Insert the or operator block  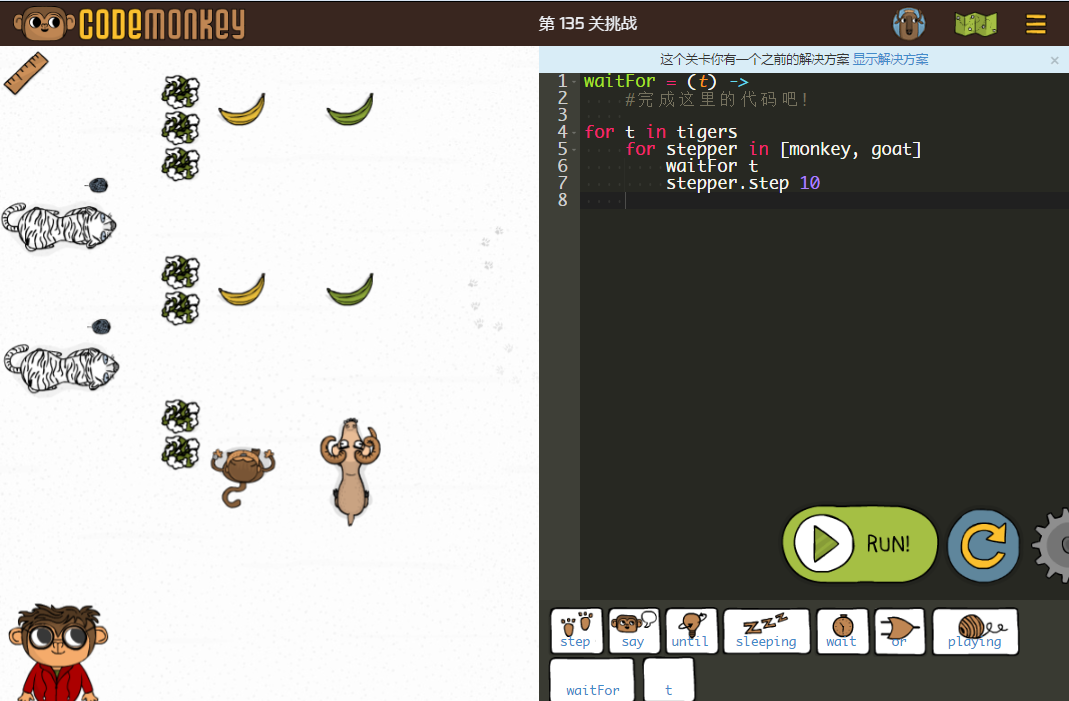point(899,631)
